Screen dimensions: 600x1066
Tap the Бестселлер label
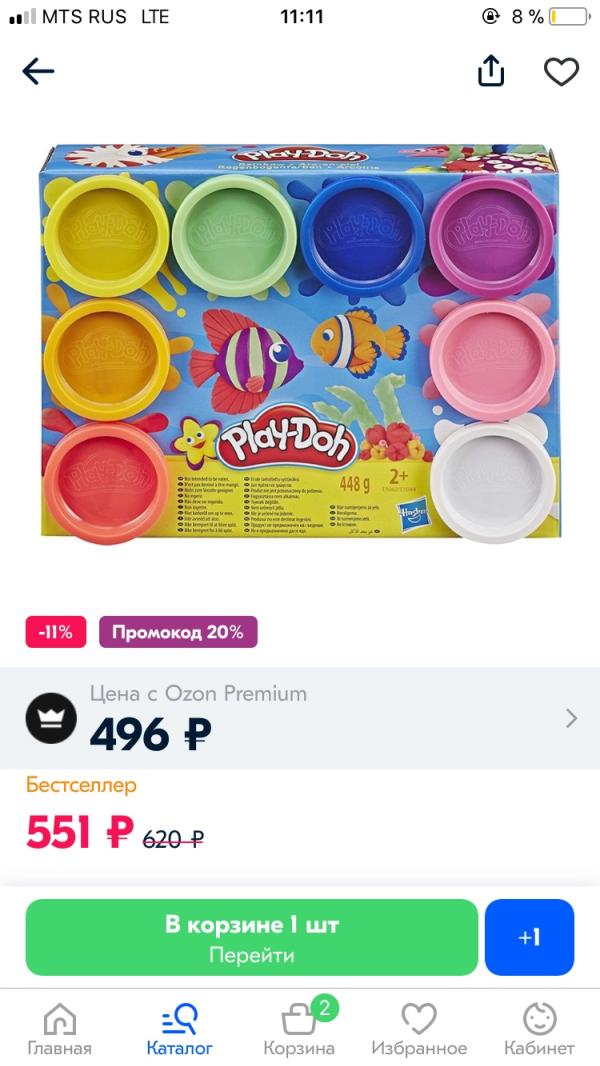pyautogui.click(x=81, y=785)
